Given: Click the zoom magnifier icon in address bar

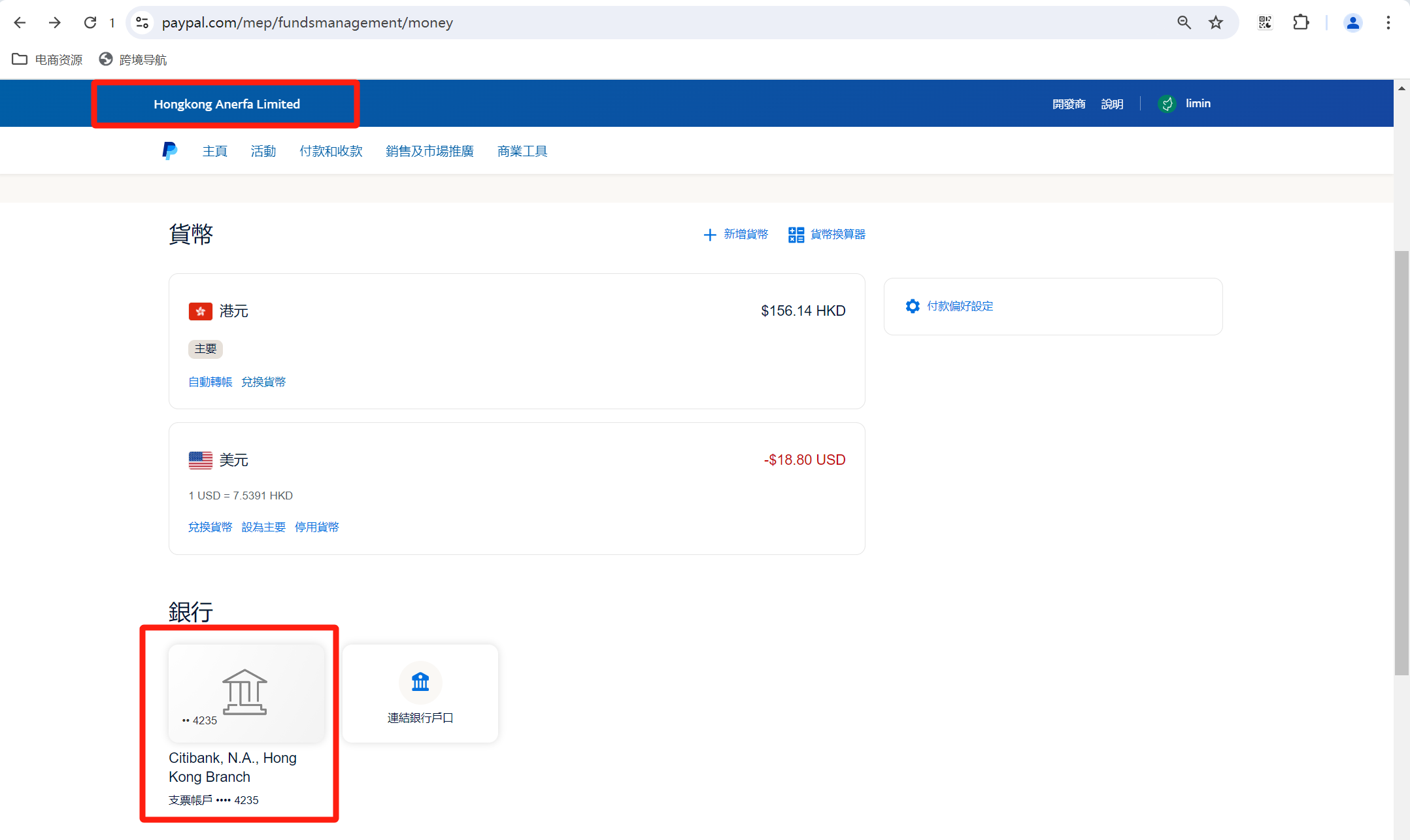Looking at the screenshot, I should point(1184,23).
